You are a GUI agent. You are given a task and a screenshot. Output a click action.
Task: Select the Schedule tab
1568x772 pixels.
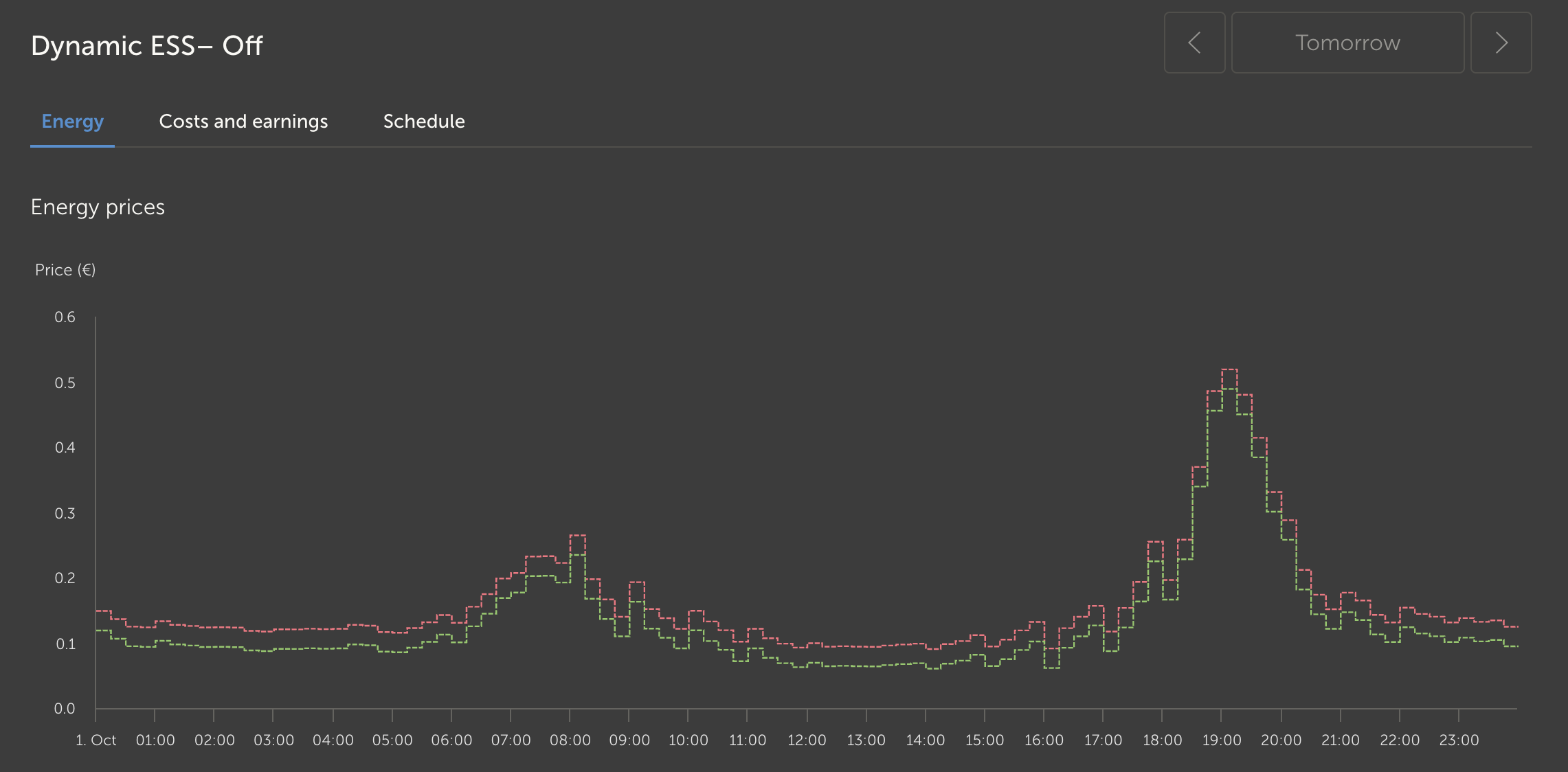[424, 122]
